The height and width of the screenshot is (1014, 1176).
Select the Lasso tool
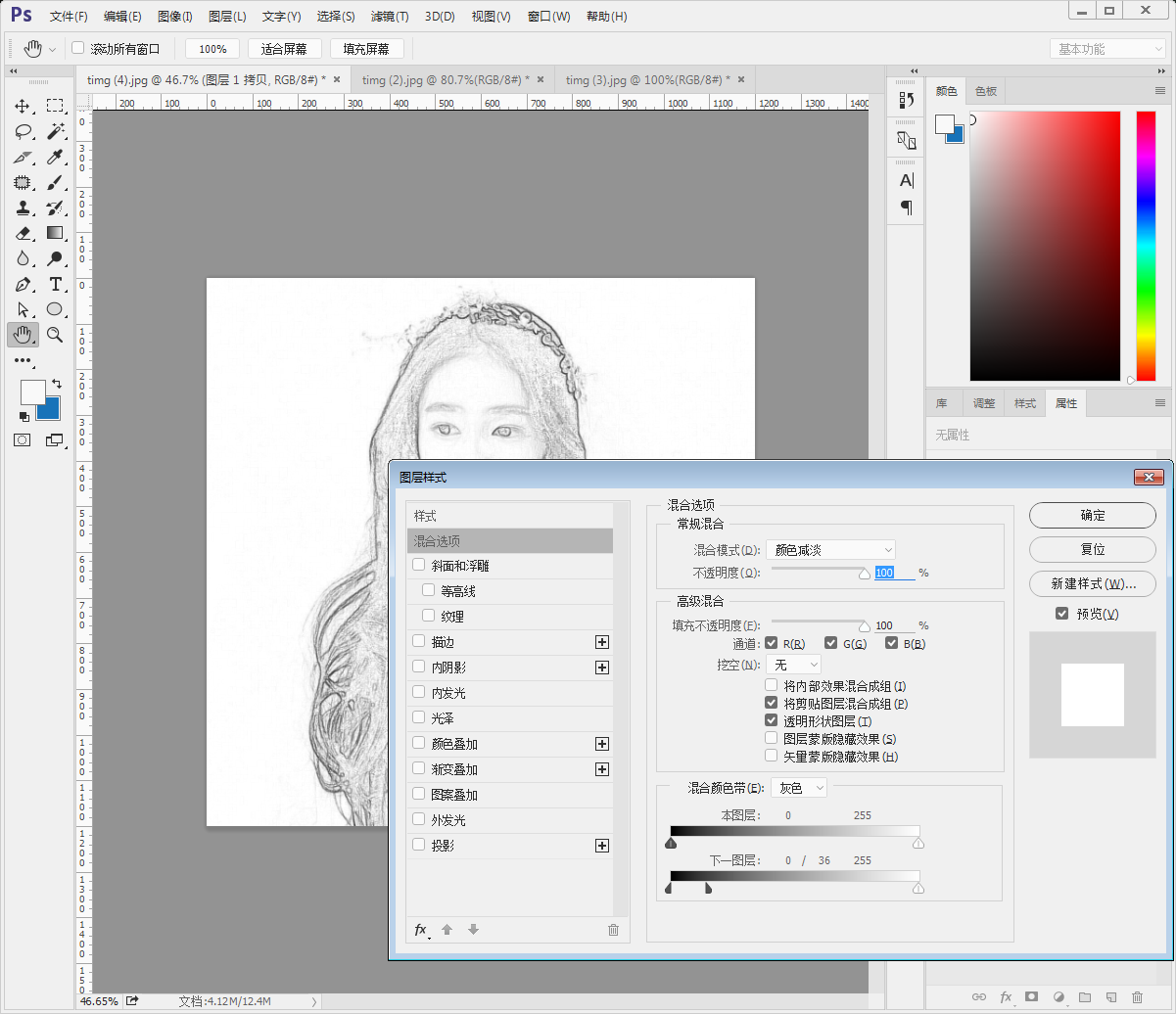23,131
